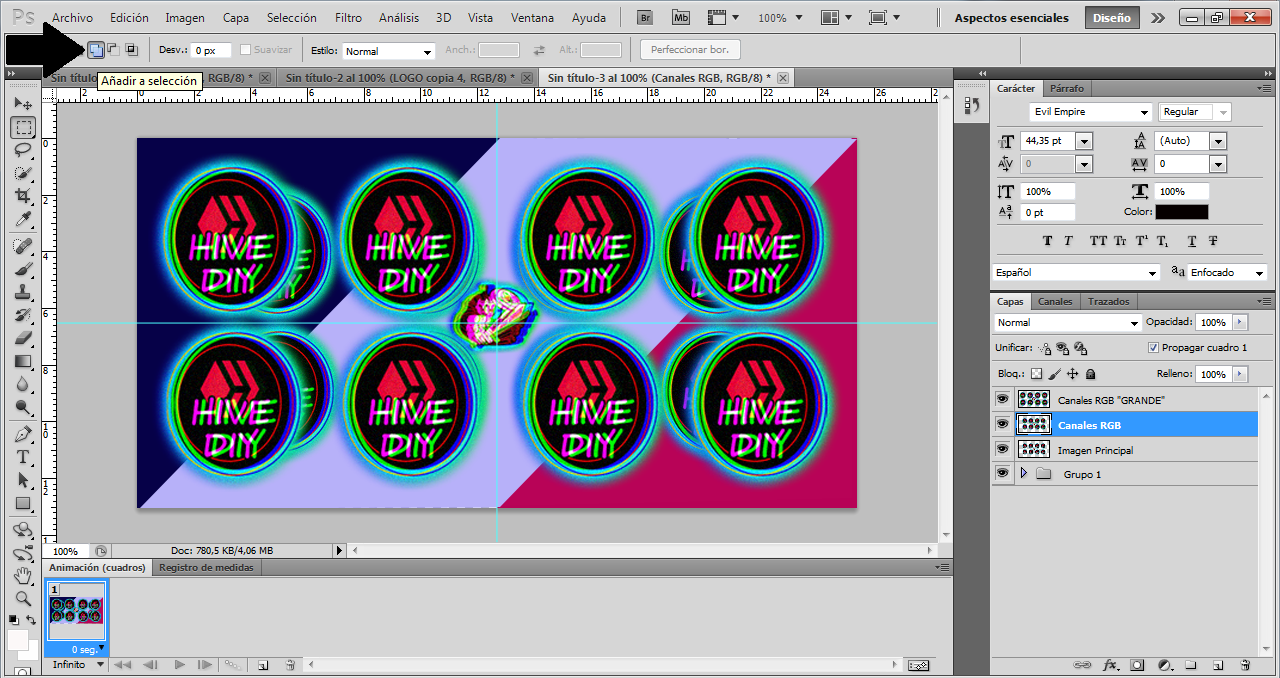Toggle lock transparent pixels in Bloq.
This screenshot has height=678, width=1280.
[x=1036, y=374]
